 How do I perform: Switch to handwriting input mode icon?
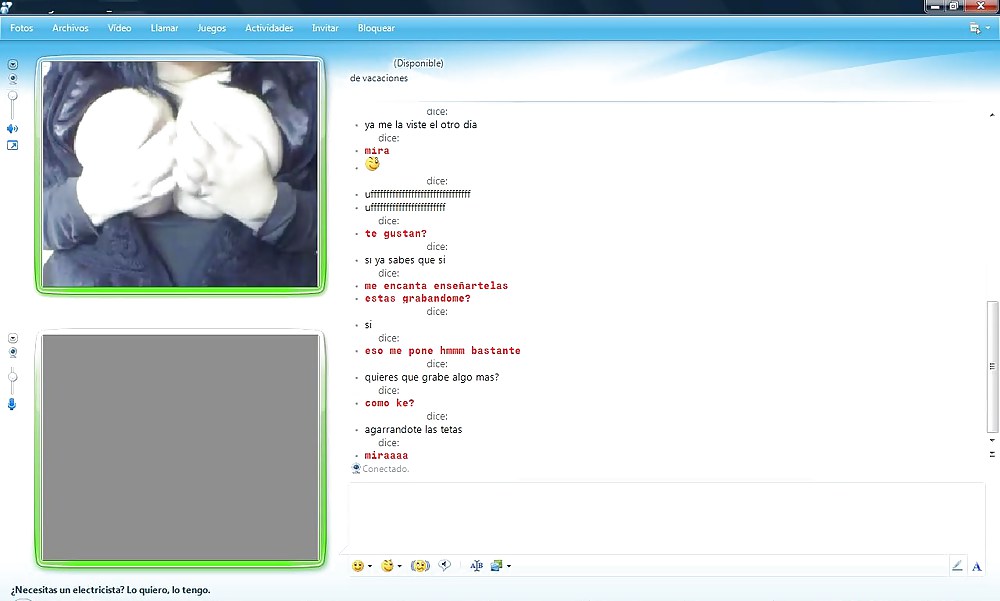[x=957, y=566]
